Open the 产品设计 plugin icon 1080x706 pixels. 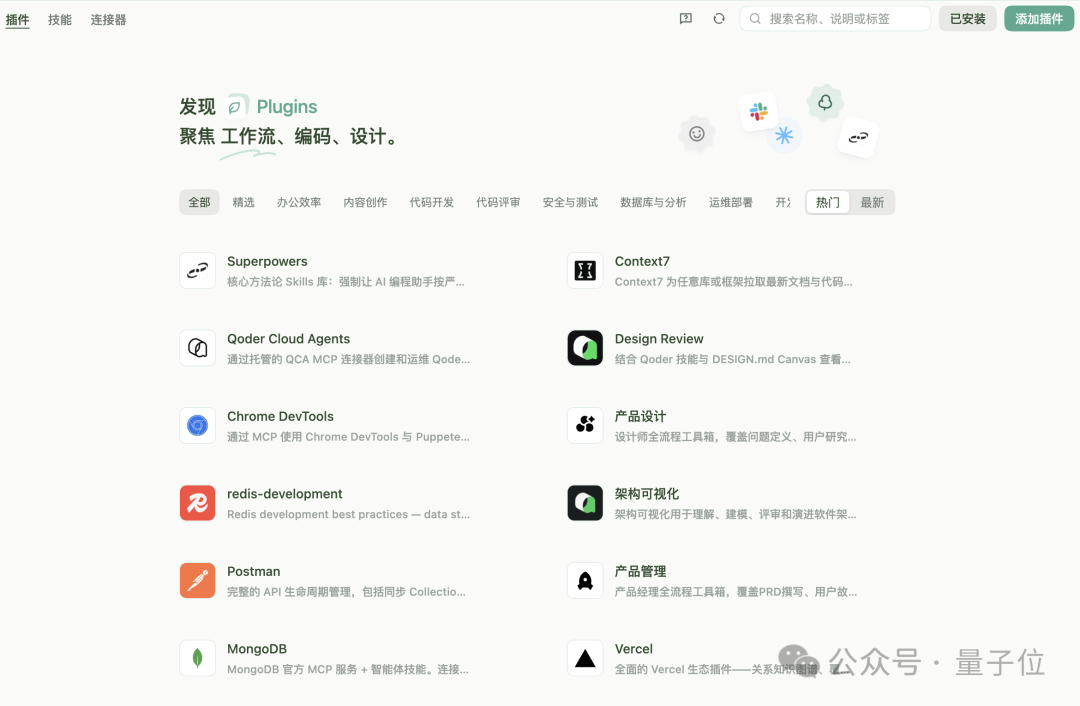[x=585, y=426]
